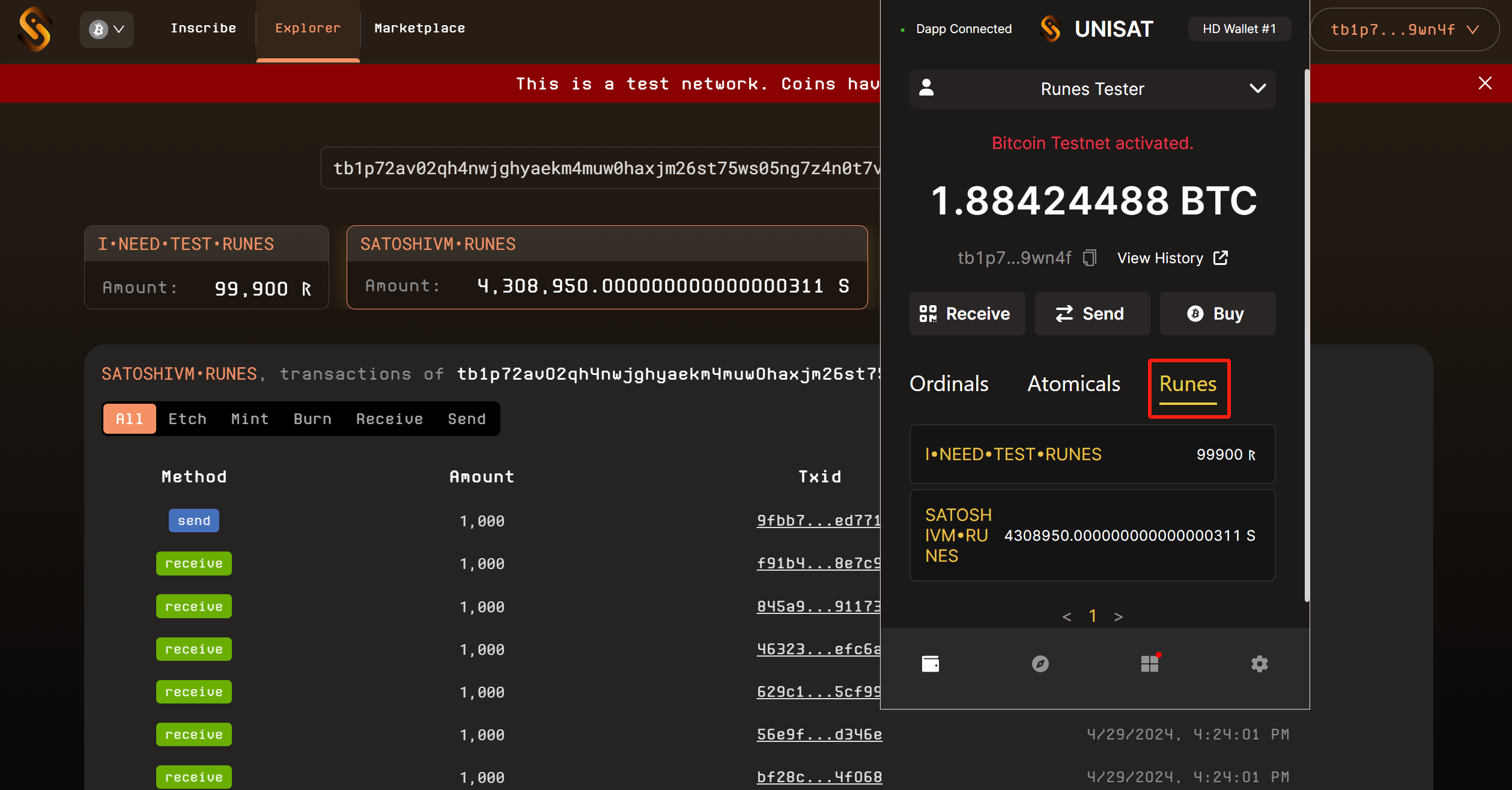Open transaction 9fbb7...ed771
Image resolution: width=1512 pixels, height=790 pixels.
point(818,520)
